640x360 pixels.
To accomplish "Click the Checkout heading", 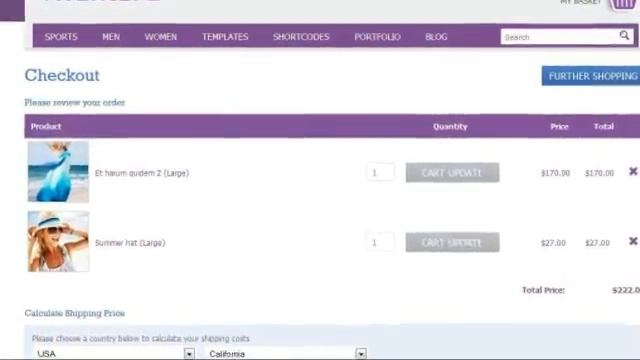I will tap(62, 76).
